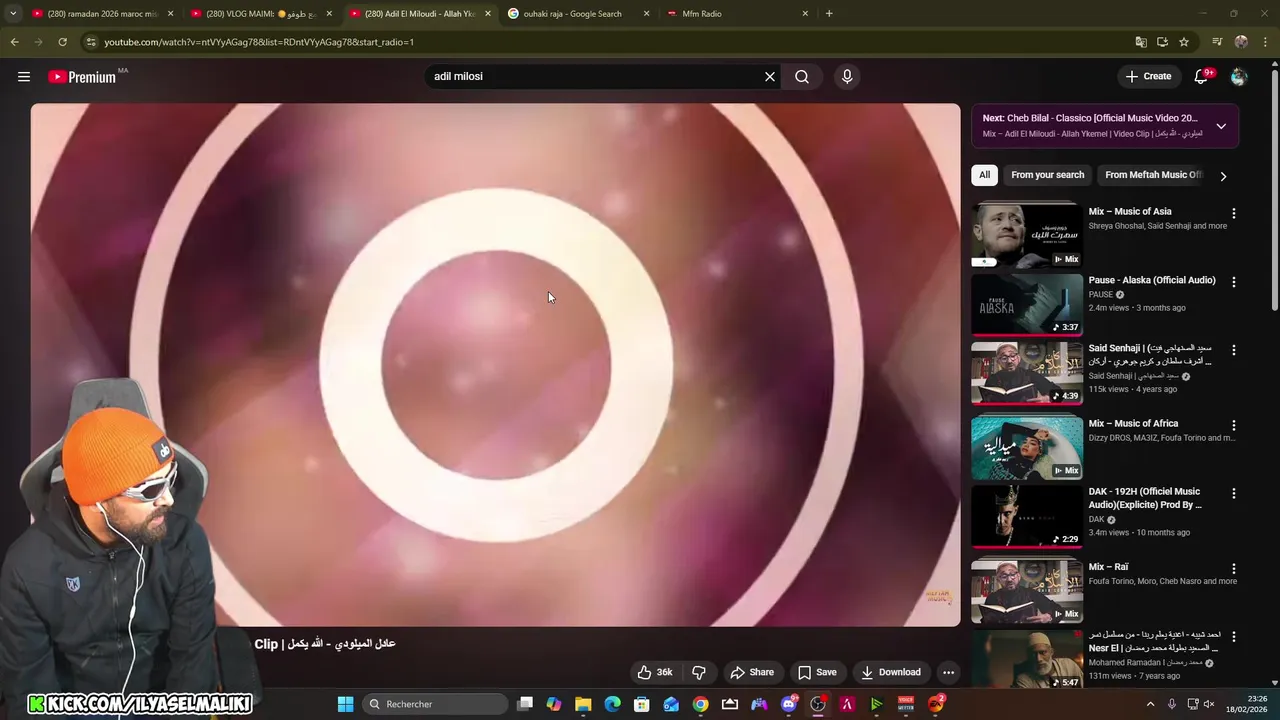Open more actions ellipsis under the video
The height and width of the screenshot is (720, 1280).
point(948,672)
